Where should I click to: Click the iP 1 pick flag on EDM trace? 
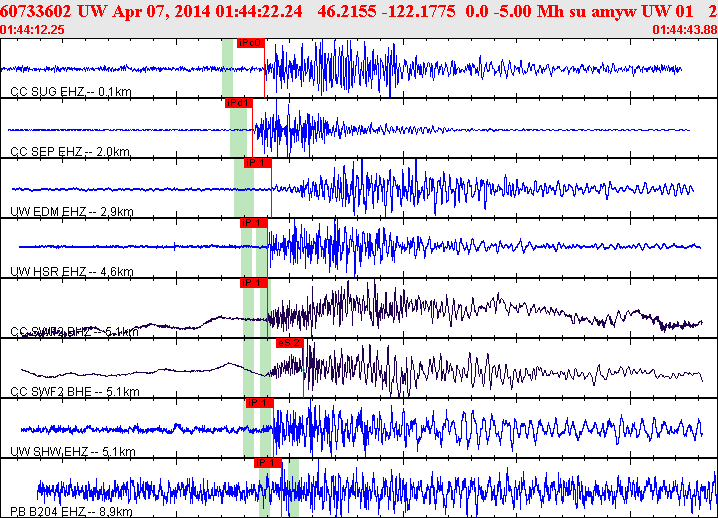click(x=258, y=163)
